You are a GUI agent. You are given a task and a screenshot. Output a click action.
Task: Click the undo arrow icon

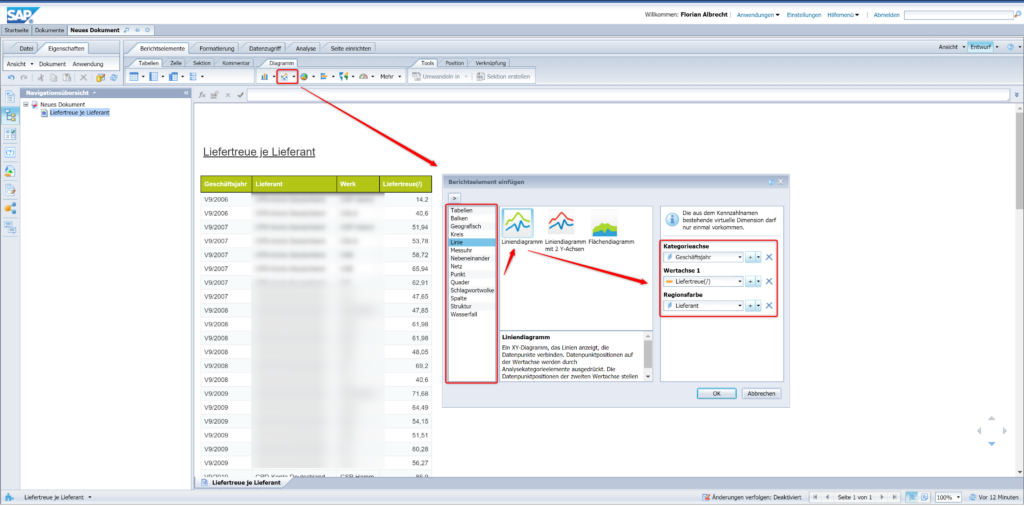(x=11, y=77)
